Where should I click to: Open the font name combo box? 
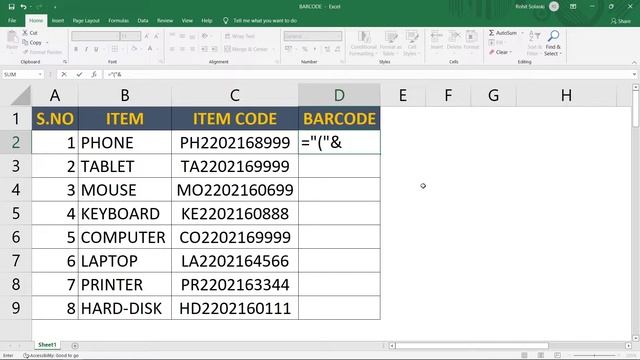pos(96,36)
